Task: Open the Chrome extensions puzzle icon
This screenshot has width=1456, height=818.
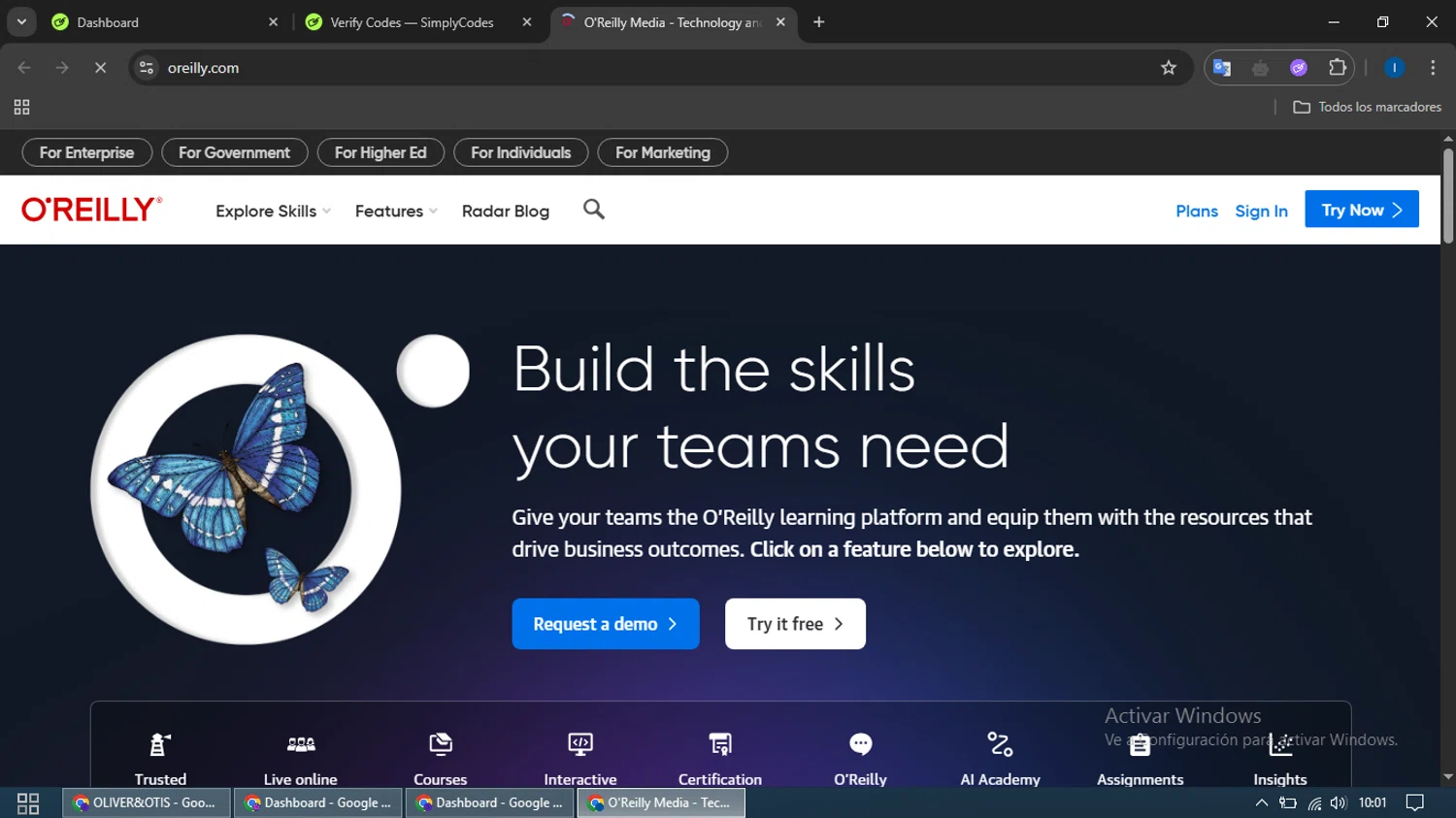Action: click(1338, 68)
